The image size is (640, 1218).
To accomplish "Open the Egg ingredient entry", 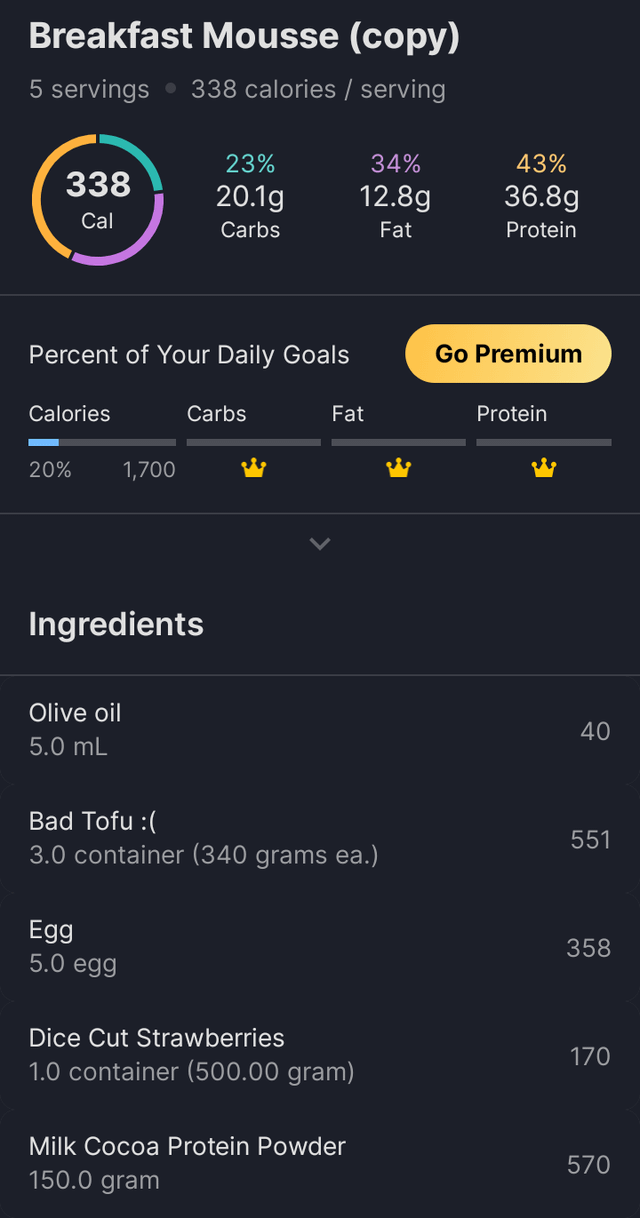I will [320, 946].
